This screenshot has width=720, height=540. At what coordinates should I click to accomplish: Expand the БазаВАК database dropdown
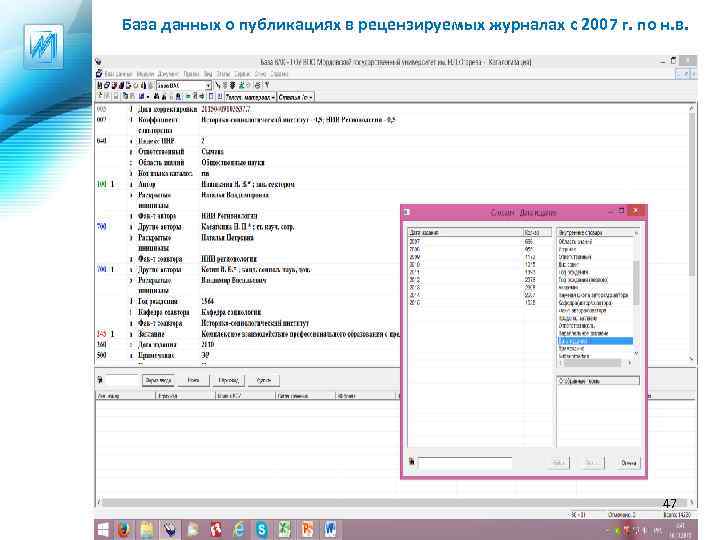point(208,85)
